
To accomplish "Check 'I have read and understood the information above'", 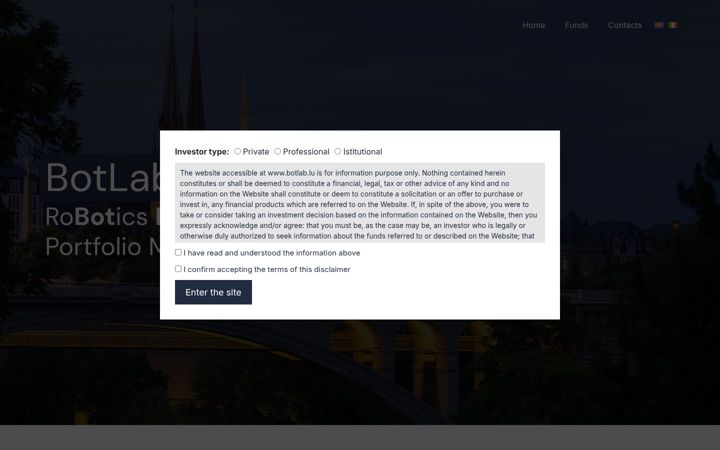I will click(178, 252).
